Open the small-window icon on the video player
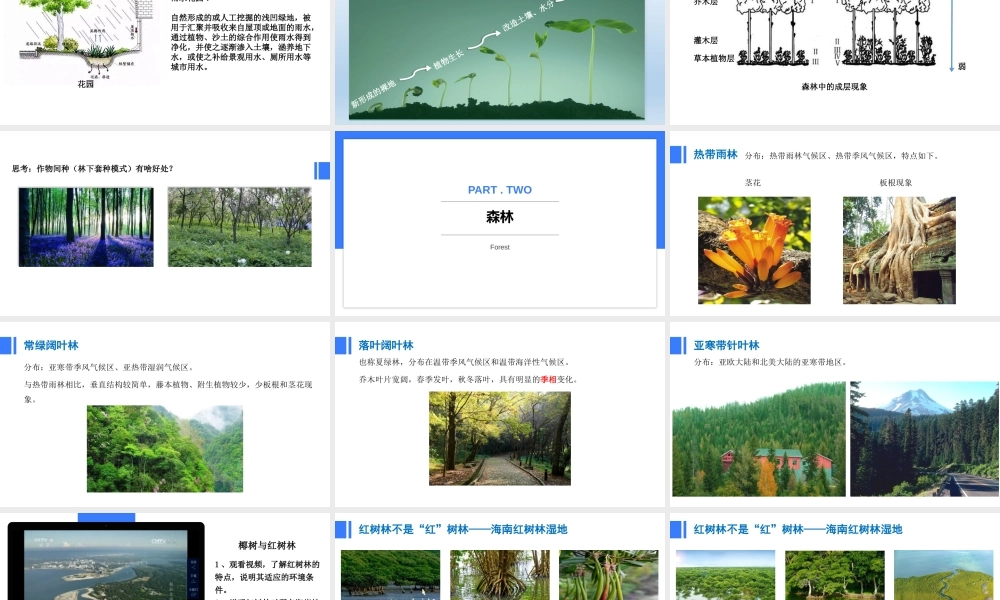This screenshot has width=1000, height=600. 192,591
